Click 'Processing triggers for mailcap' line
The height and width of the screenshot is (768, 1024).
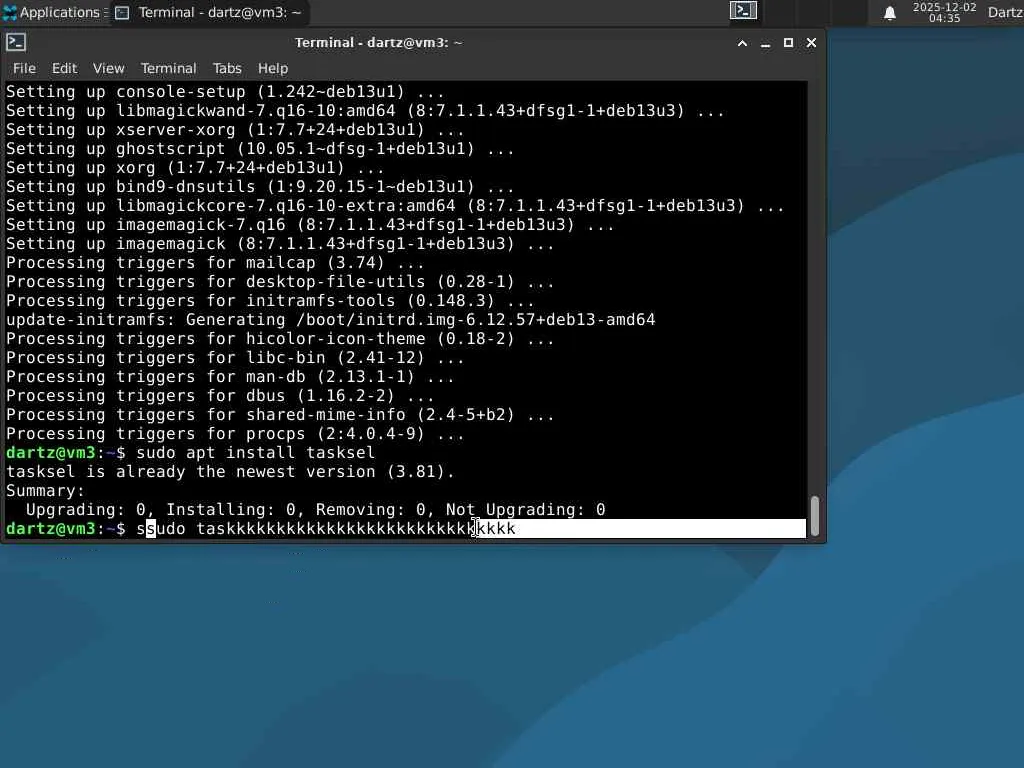point(215,263)
